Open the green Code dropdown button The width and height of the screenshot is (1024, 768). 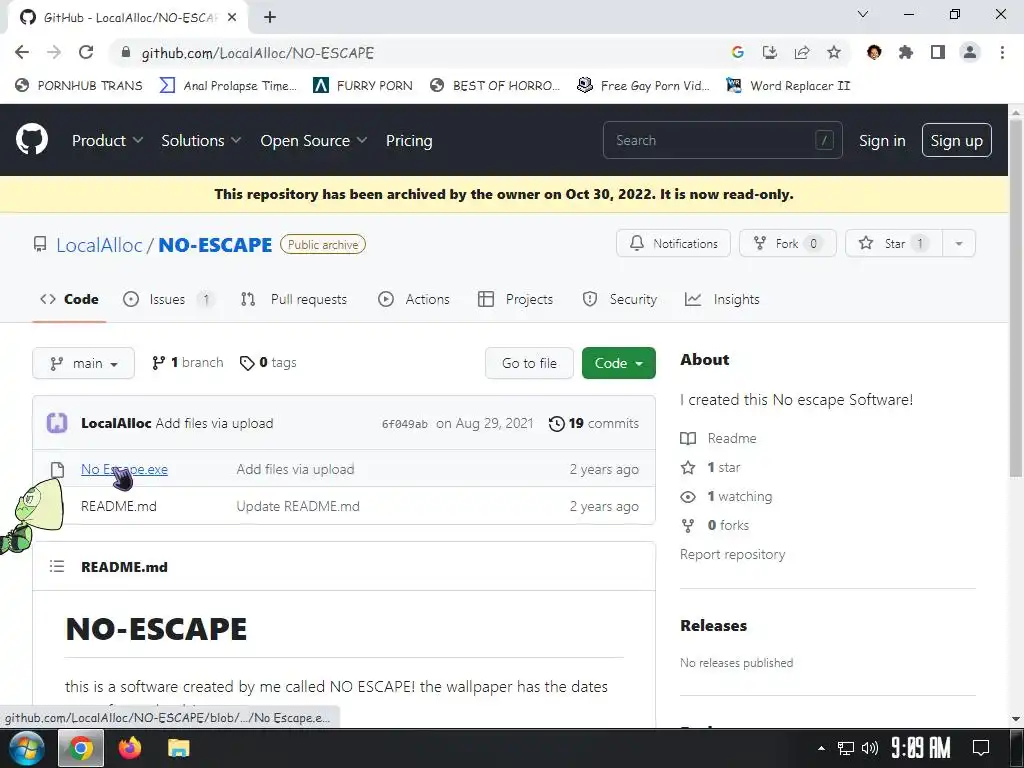(618, 363)
